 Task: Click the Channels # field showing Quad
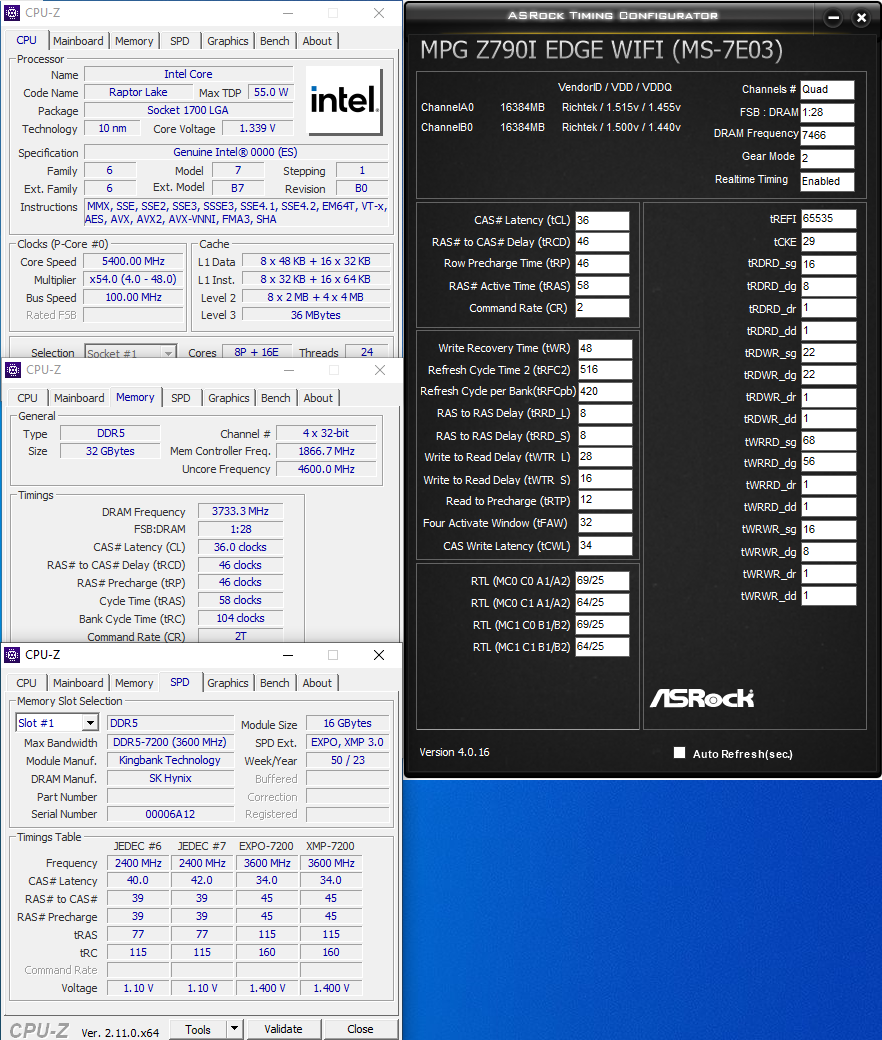point(826,90)
